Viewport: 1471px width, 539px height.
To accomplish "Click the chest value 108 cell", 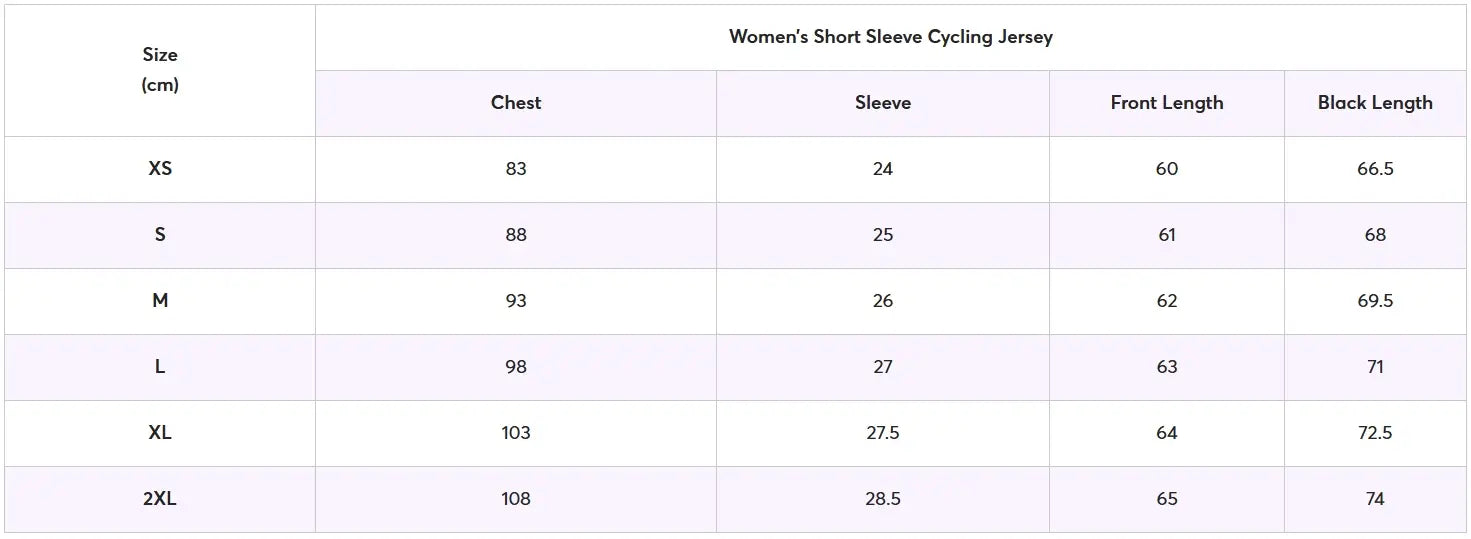I will [x=516, y=499].
